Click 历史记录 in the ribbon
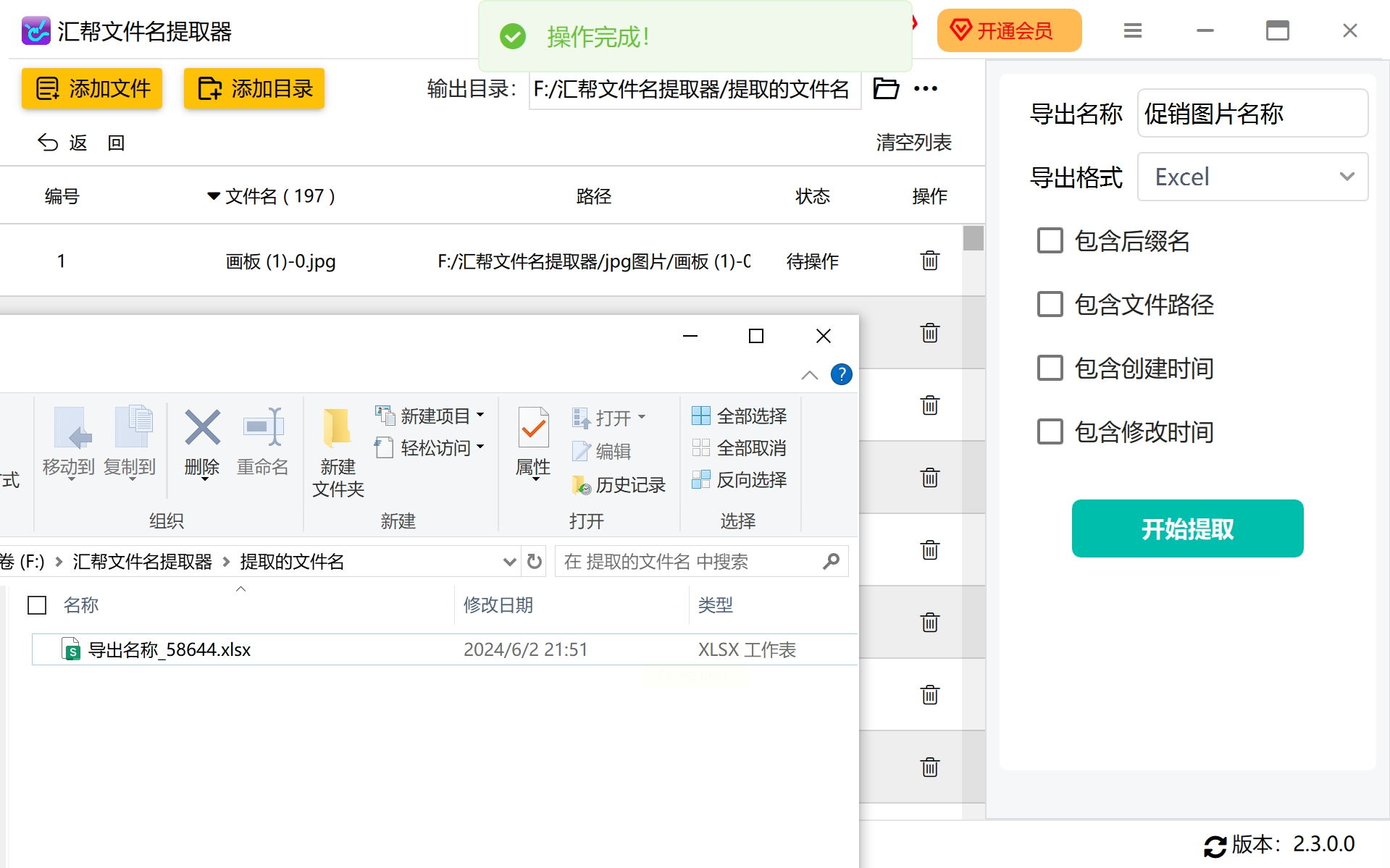The image size is (1390, 868). click(619, 485)
